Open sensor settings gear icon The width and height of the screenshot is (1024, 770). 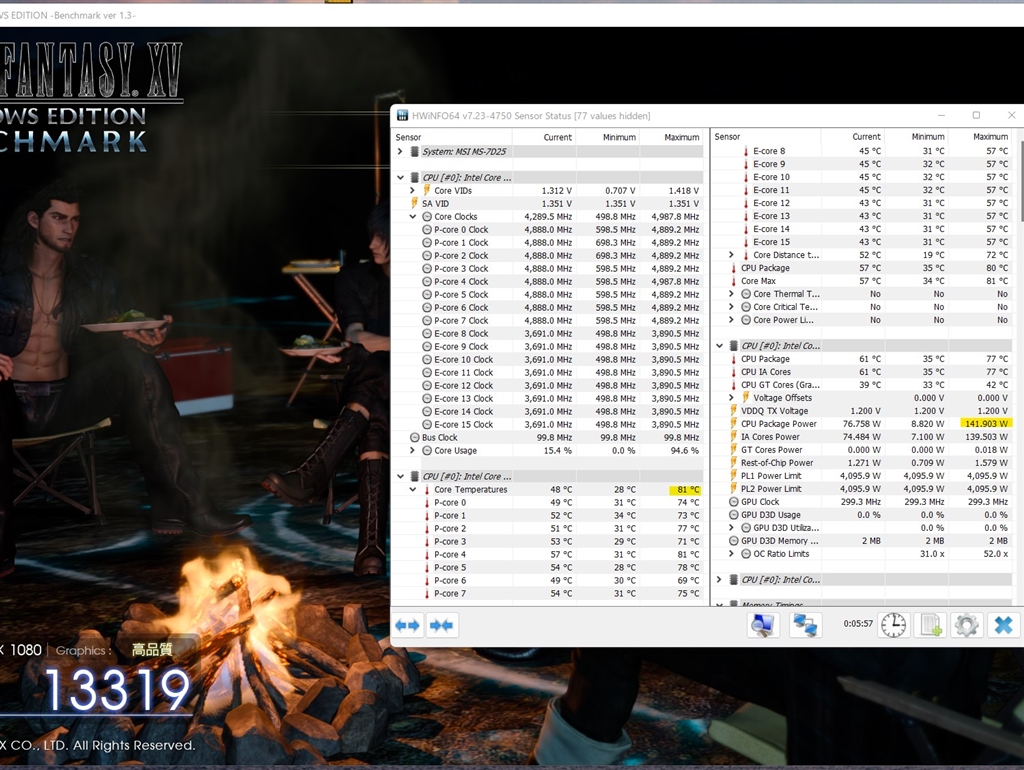[x=967, y=625]
